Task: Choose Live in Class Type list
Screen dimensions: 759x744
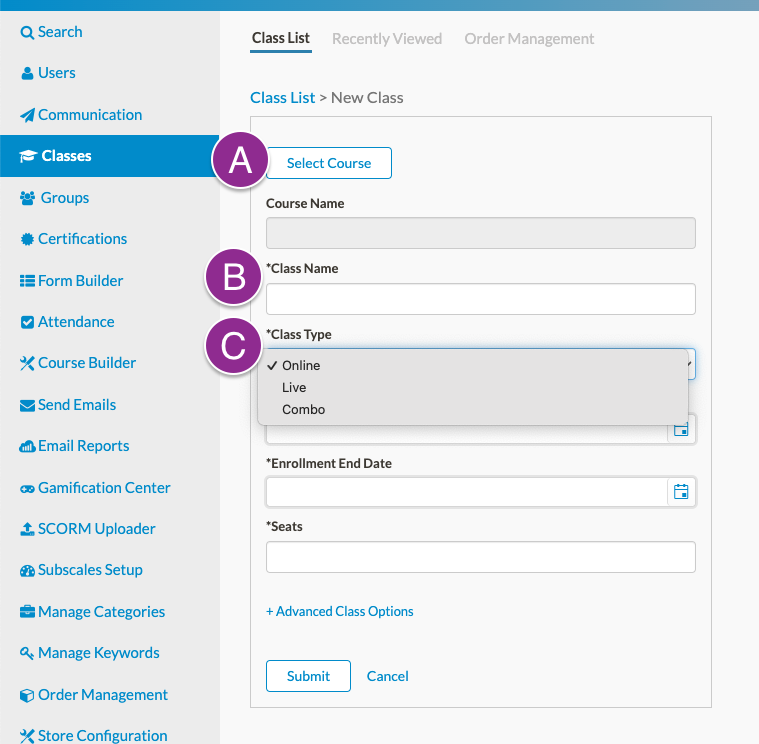Action: pyautogui.click(x=294, y=388)
